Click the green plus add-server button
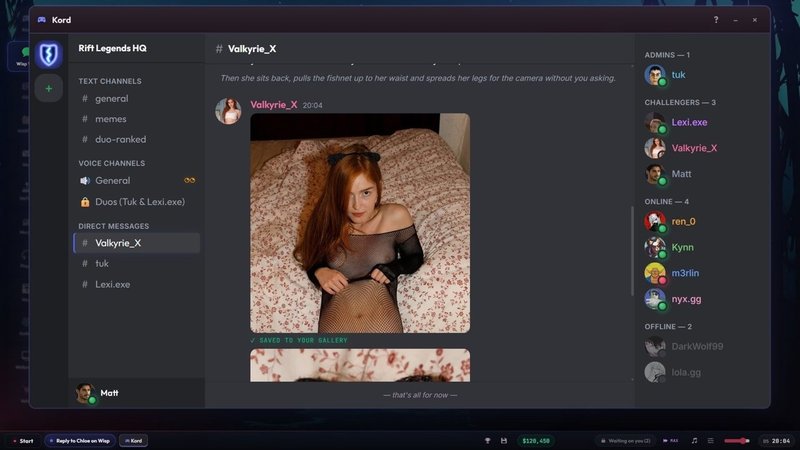The height and width of the screenshot is (450, 800). 49,88
